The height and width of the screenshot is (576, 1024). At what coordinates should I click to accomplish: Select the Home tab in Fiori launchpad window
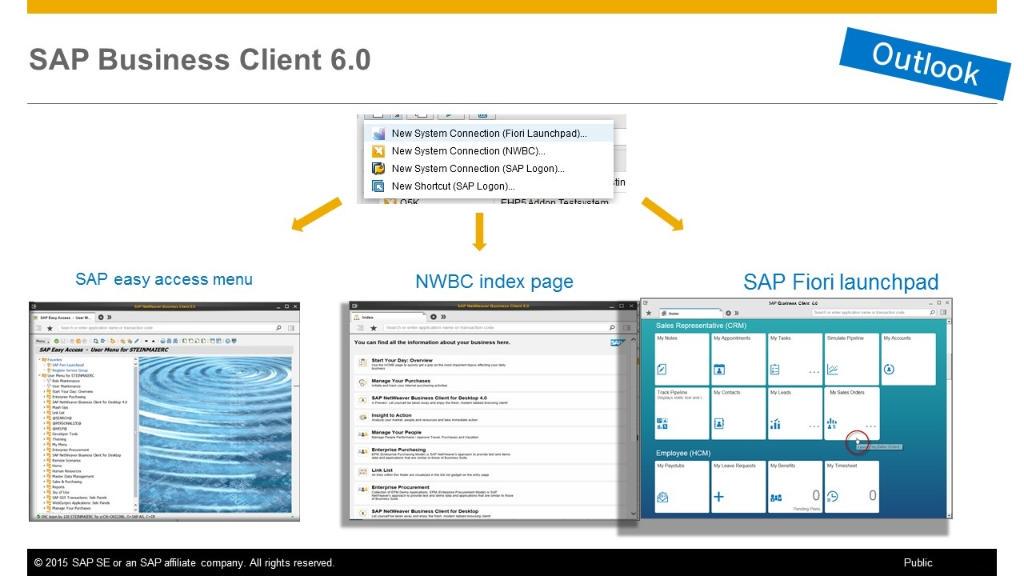689,313
